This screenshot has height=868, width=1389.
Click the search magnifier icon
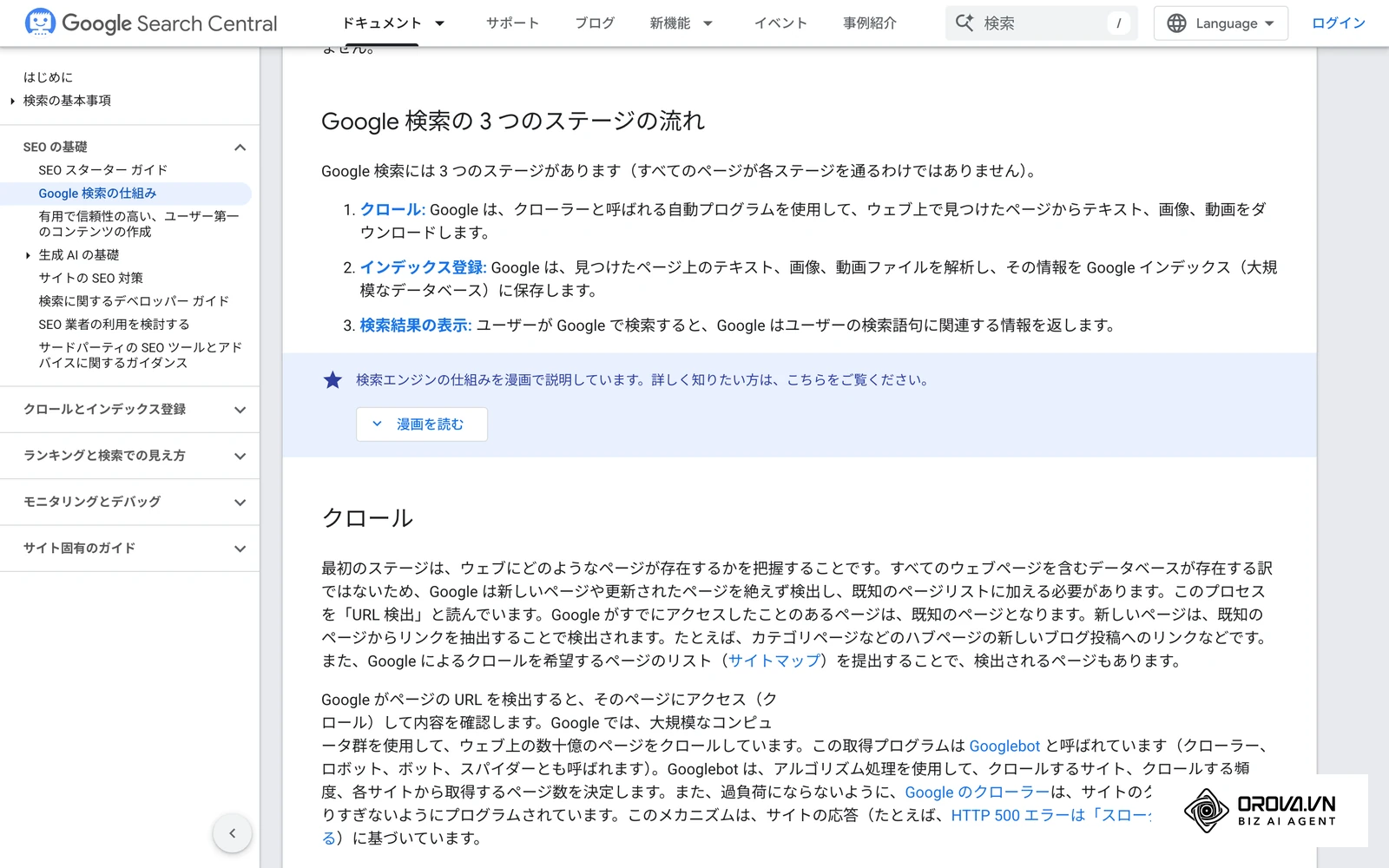[964, 23]
